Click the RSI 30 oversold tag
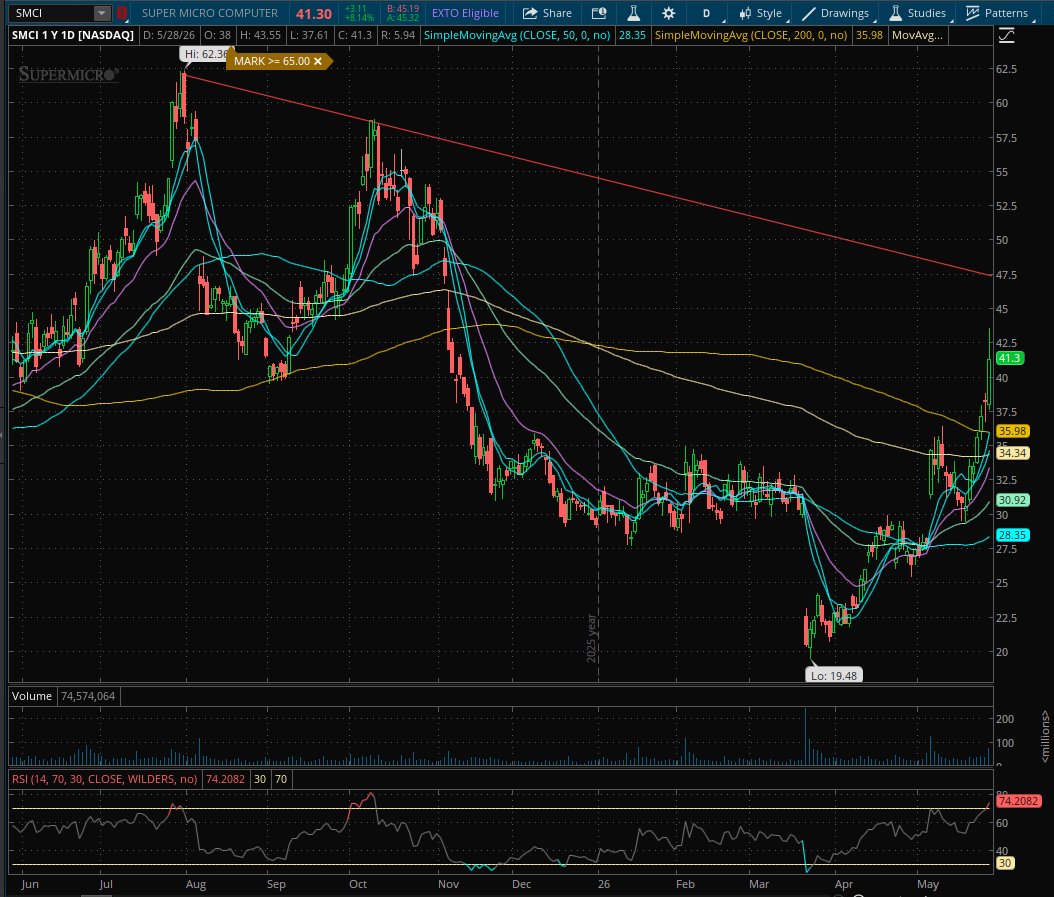This screenshot has height=897, width=1054. pos(1005,863)
